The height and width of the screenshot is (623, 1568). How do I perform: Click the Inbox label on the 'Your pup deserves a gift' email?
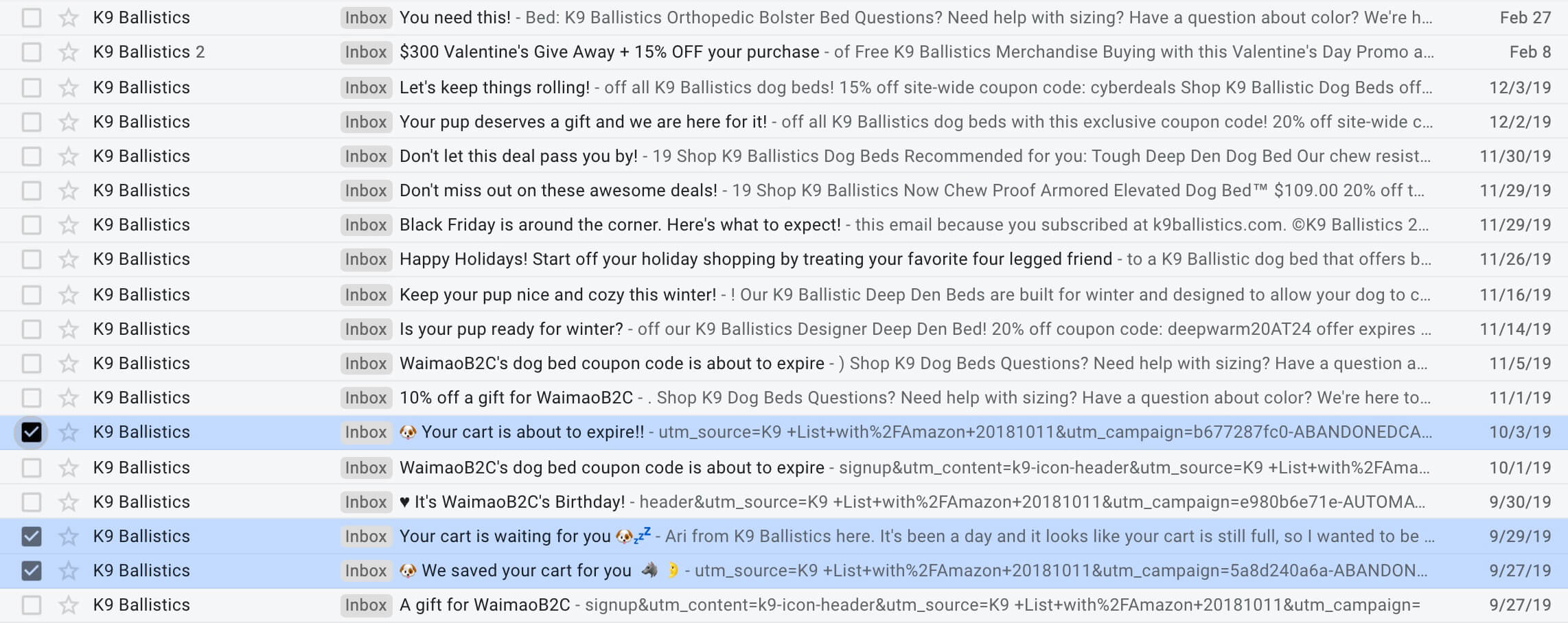click(x=366, y=121)
